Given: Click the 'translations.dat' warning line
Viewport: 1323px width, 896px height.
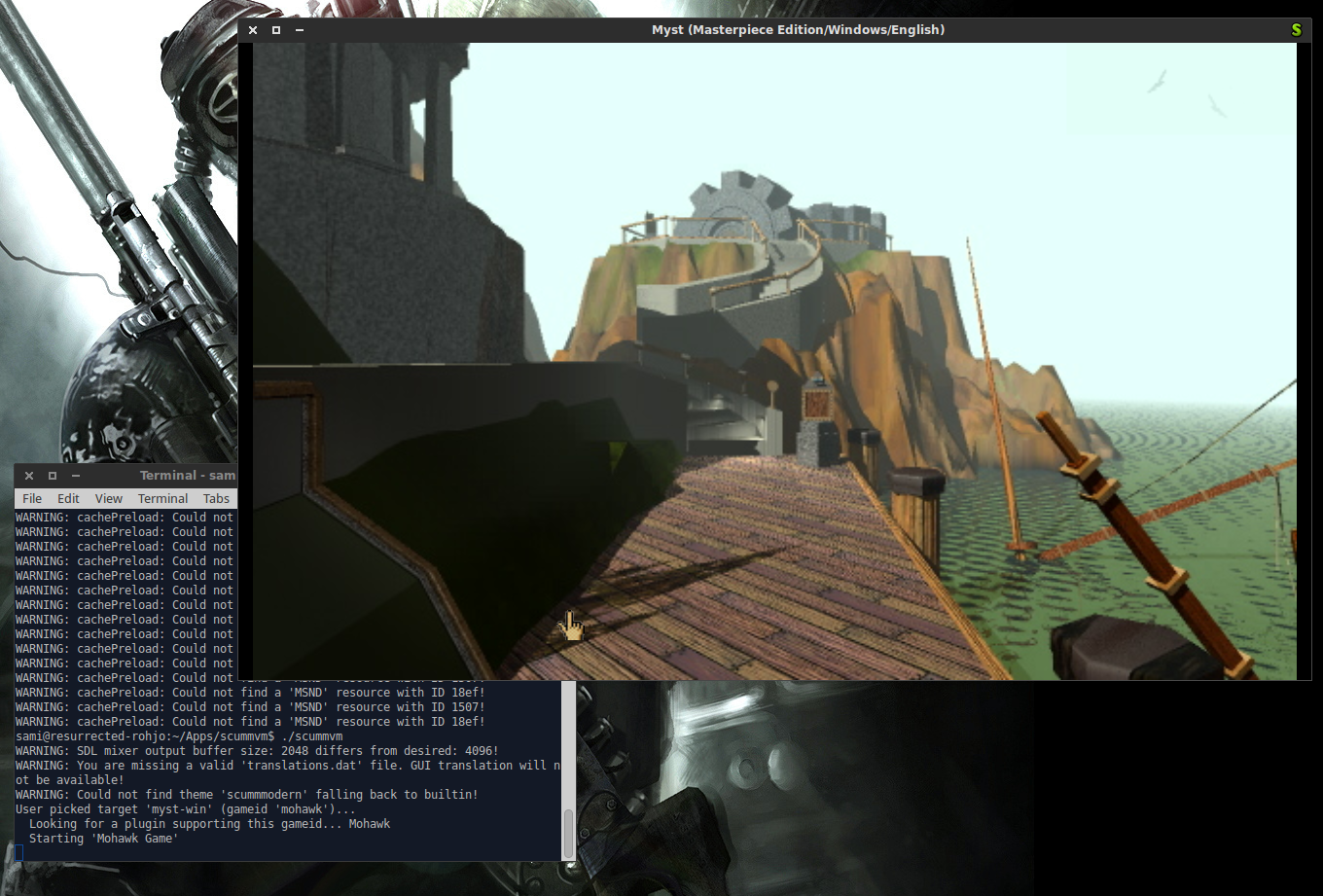Looking at the screenshot, I should pyautogui.click(x=288, y=772).
